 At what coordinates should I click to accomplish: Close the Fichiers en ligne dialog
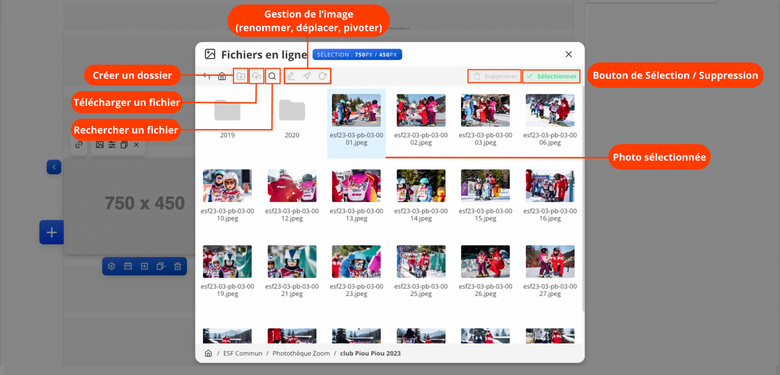coord(569,54)
